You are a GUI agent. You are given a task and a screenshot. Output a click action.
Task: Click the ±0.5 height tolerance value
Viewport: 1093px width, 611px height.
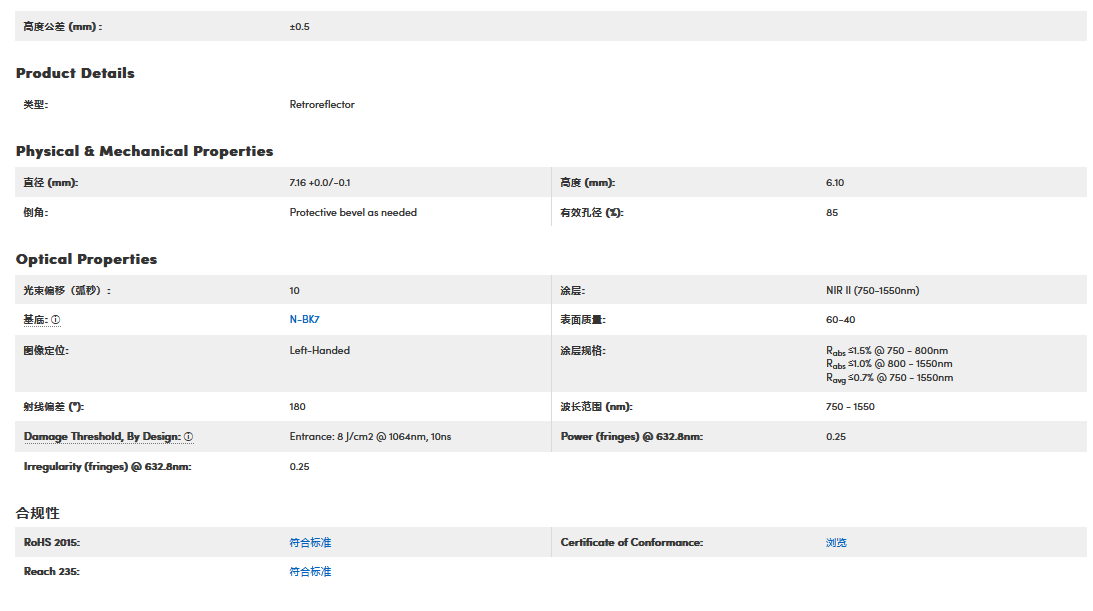point(299,26)
